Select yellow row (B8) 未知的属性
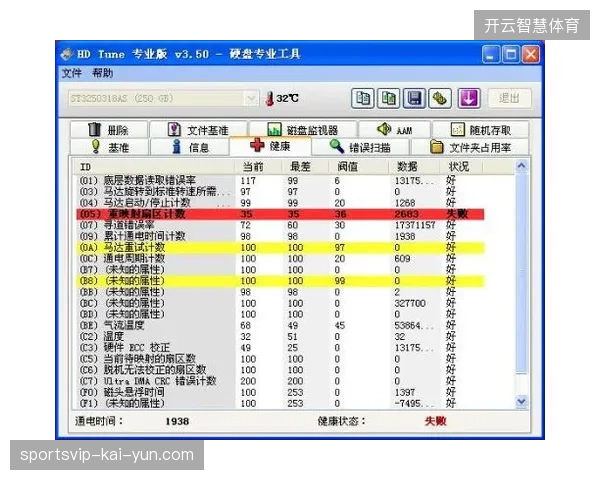 click(280, 281)
